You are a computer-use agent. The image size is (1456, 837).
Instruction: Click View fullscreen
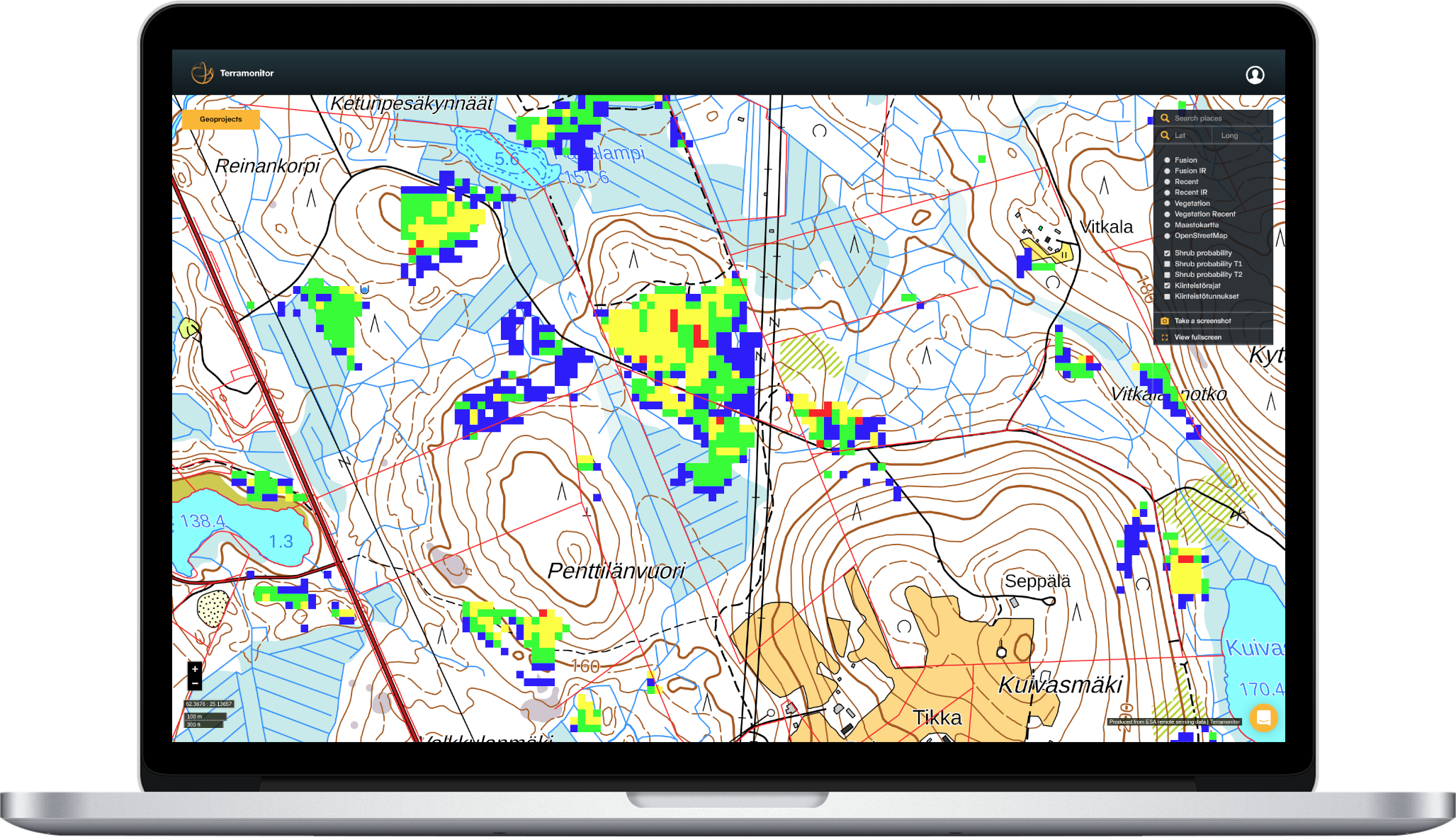coord(1198,337)
